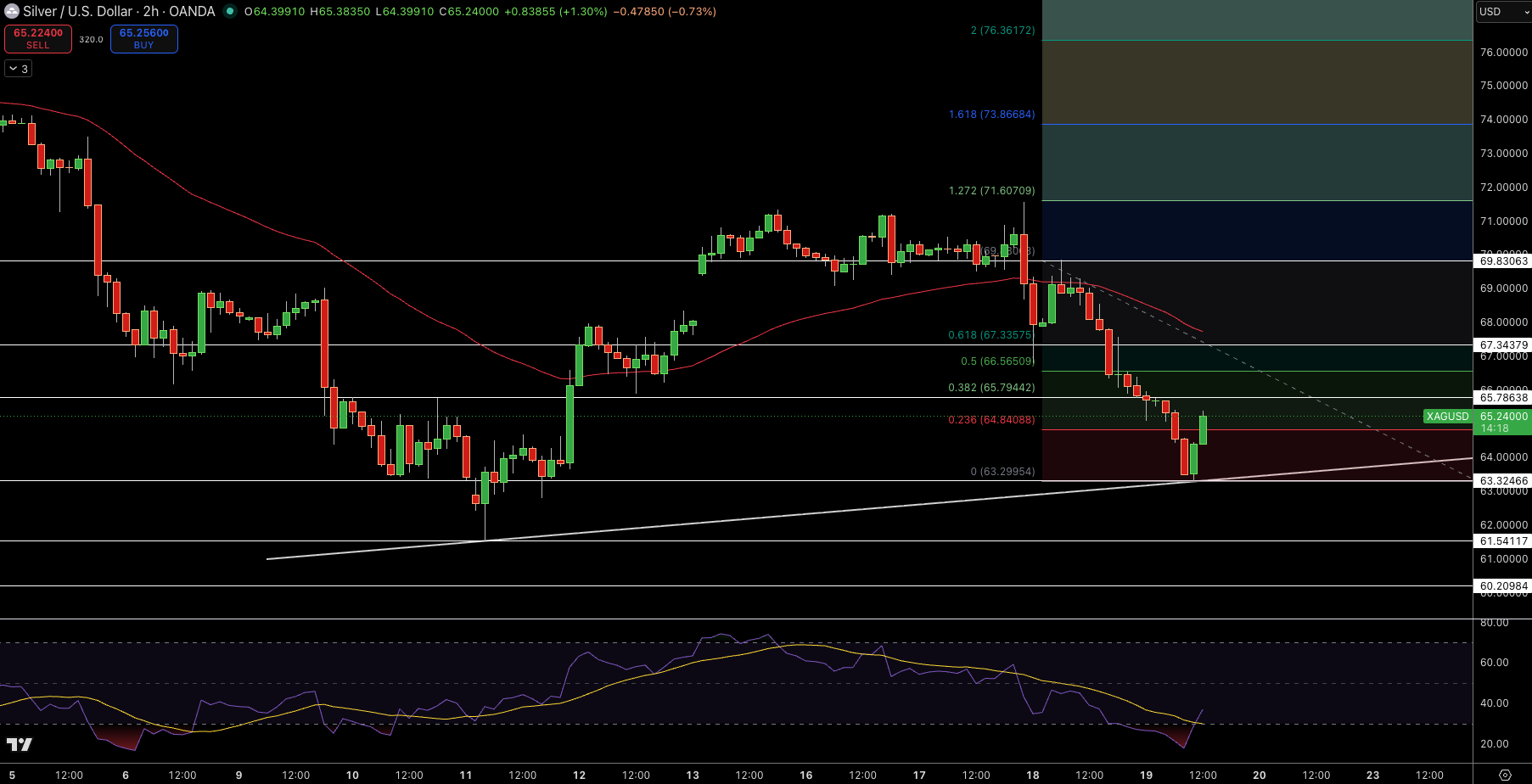Screen dimensions: 1532x784
Task: Click date label 23 on the time axis
Action: (1372, 775)
